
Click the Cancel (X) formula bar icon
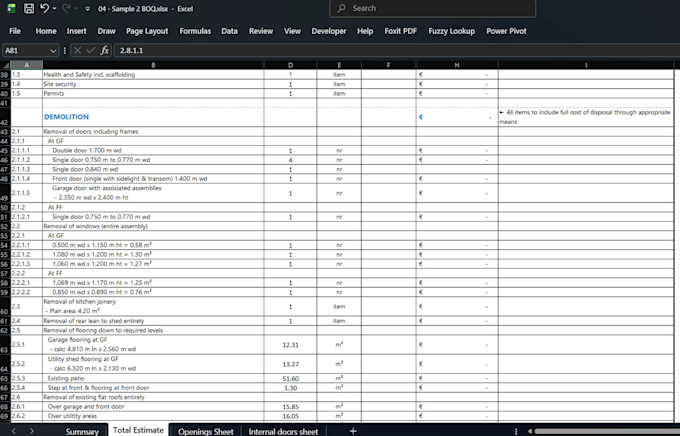coord(77,50)
